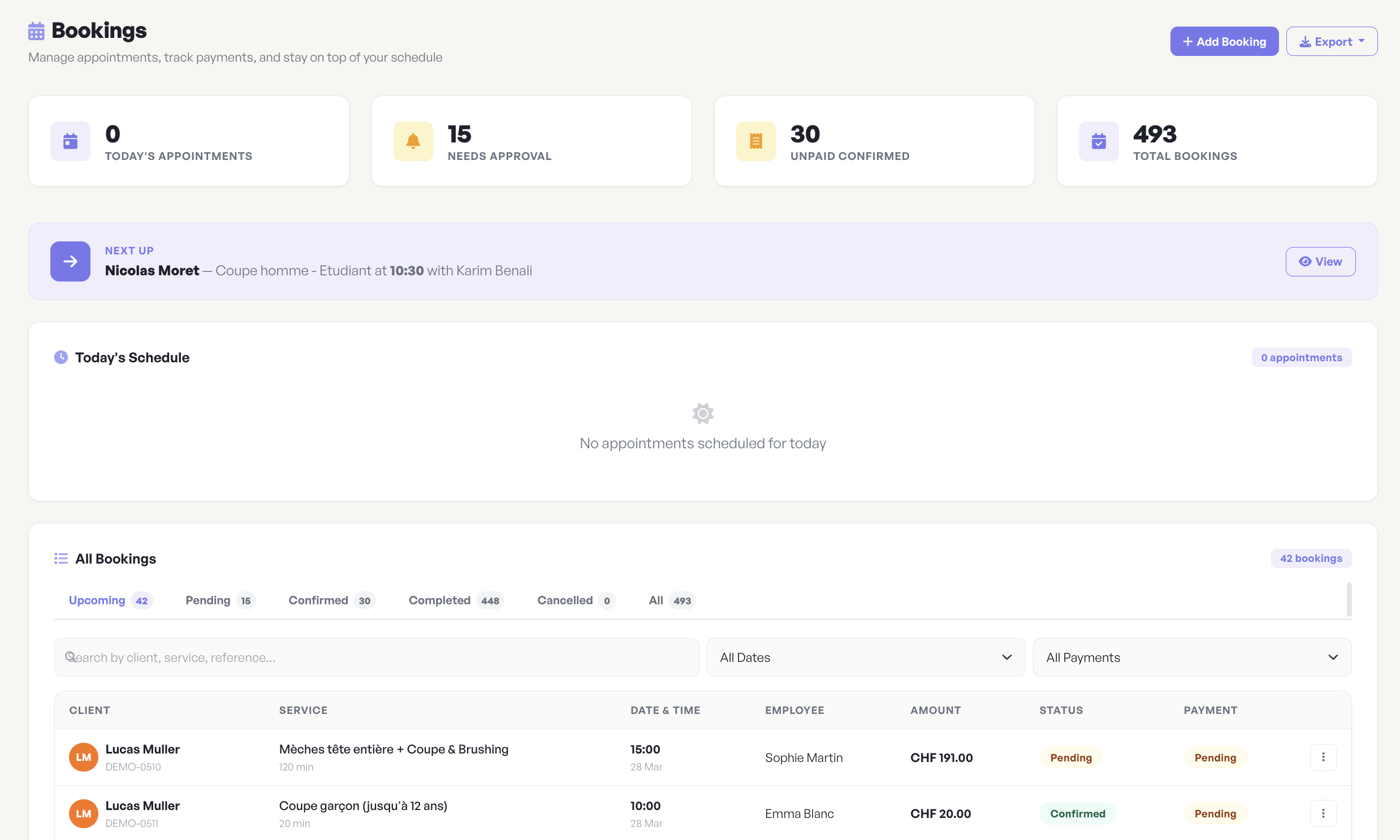Click Today's Schedule clock icon

click(61, 357)
